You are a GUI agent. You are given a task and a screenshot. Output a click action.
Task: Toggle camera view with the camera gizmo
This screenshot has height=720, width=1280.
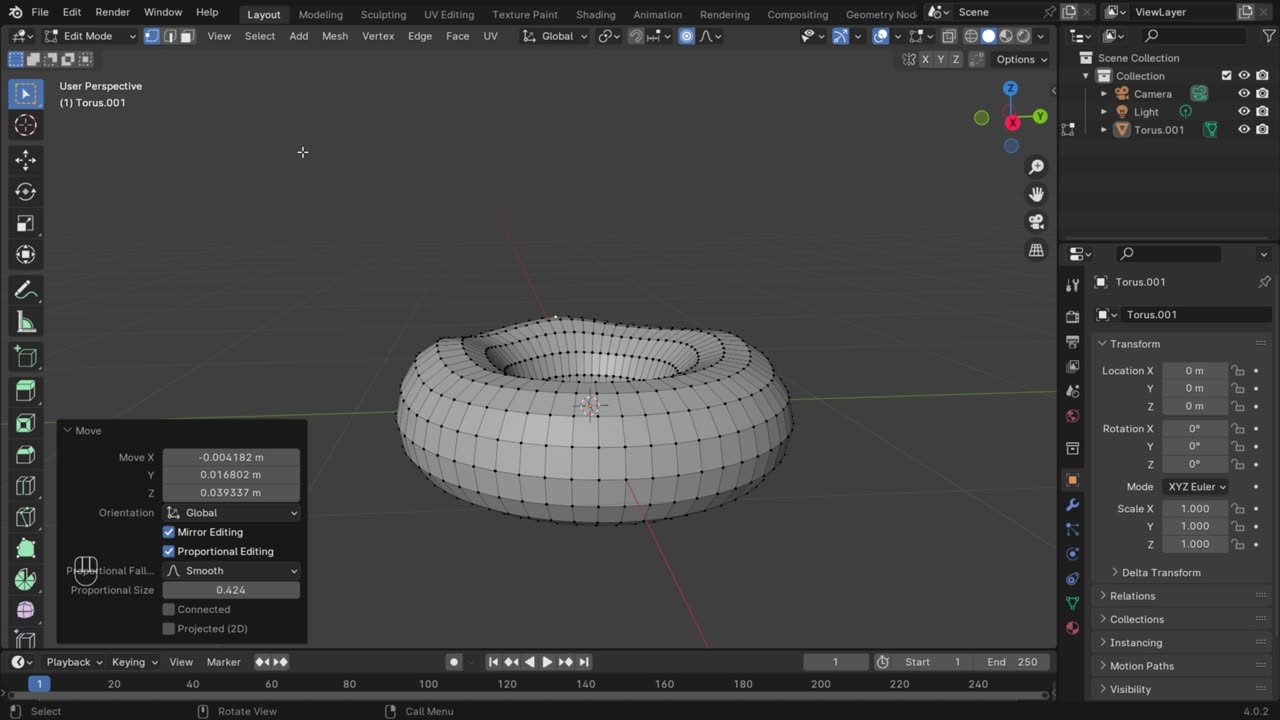pos(1036,222)
